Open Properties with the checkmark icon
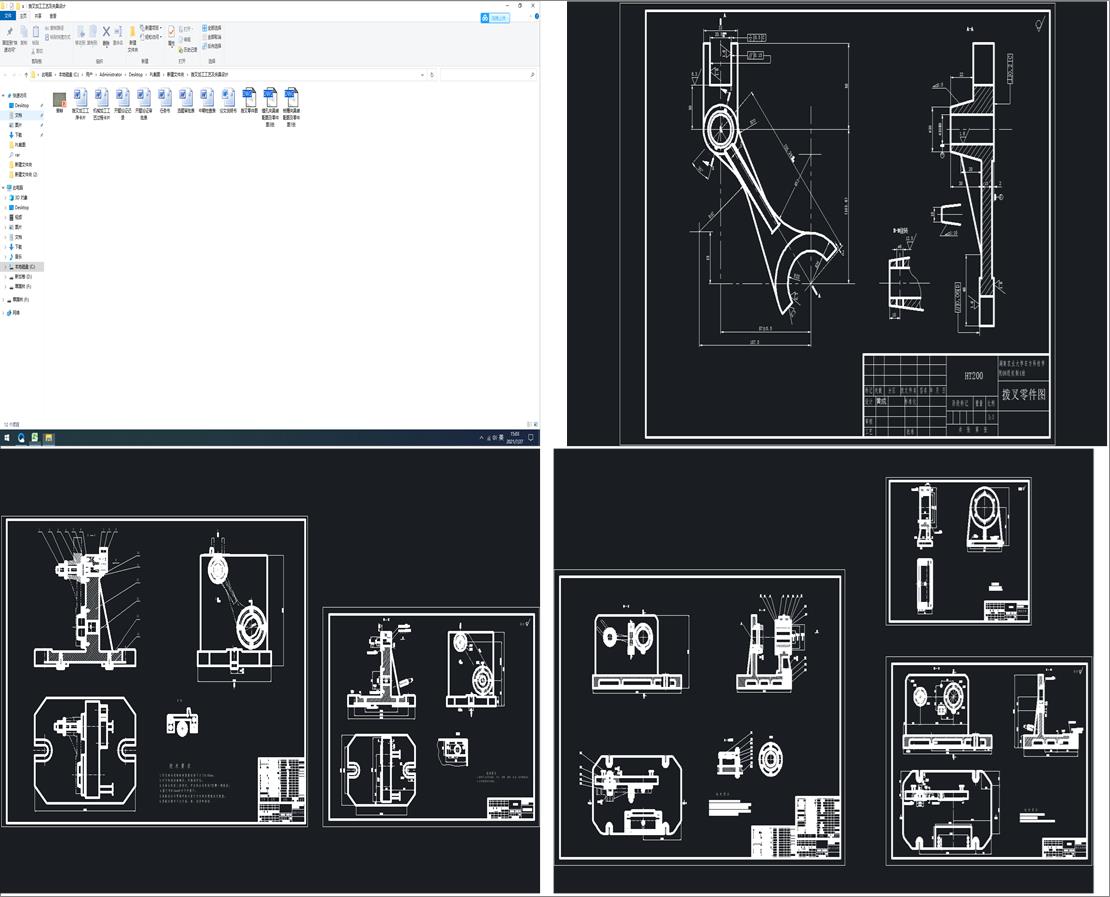1110x897 pixels. [x=171, y=32]
